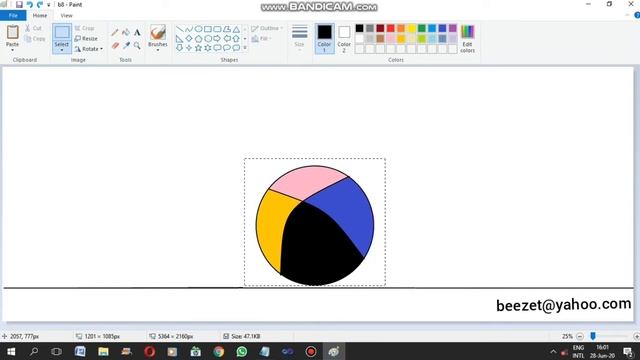The image size is (640, 360).
Task: Open the Paste dropdown arrow
Action: pos(12,50)
